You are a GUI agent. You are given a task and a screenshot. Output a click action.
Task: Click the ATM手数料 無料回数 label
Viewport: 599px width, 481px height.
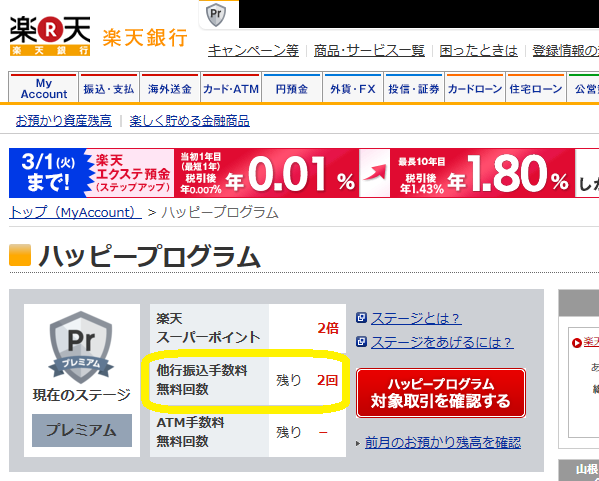[x=190, y=432]
